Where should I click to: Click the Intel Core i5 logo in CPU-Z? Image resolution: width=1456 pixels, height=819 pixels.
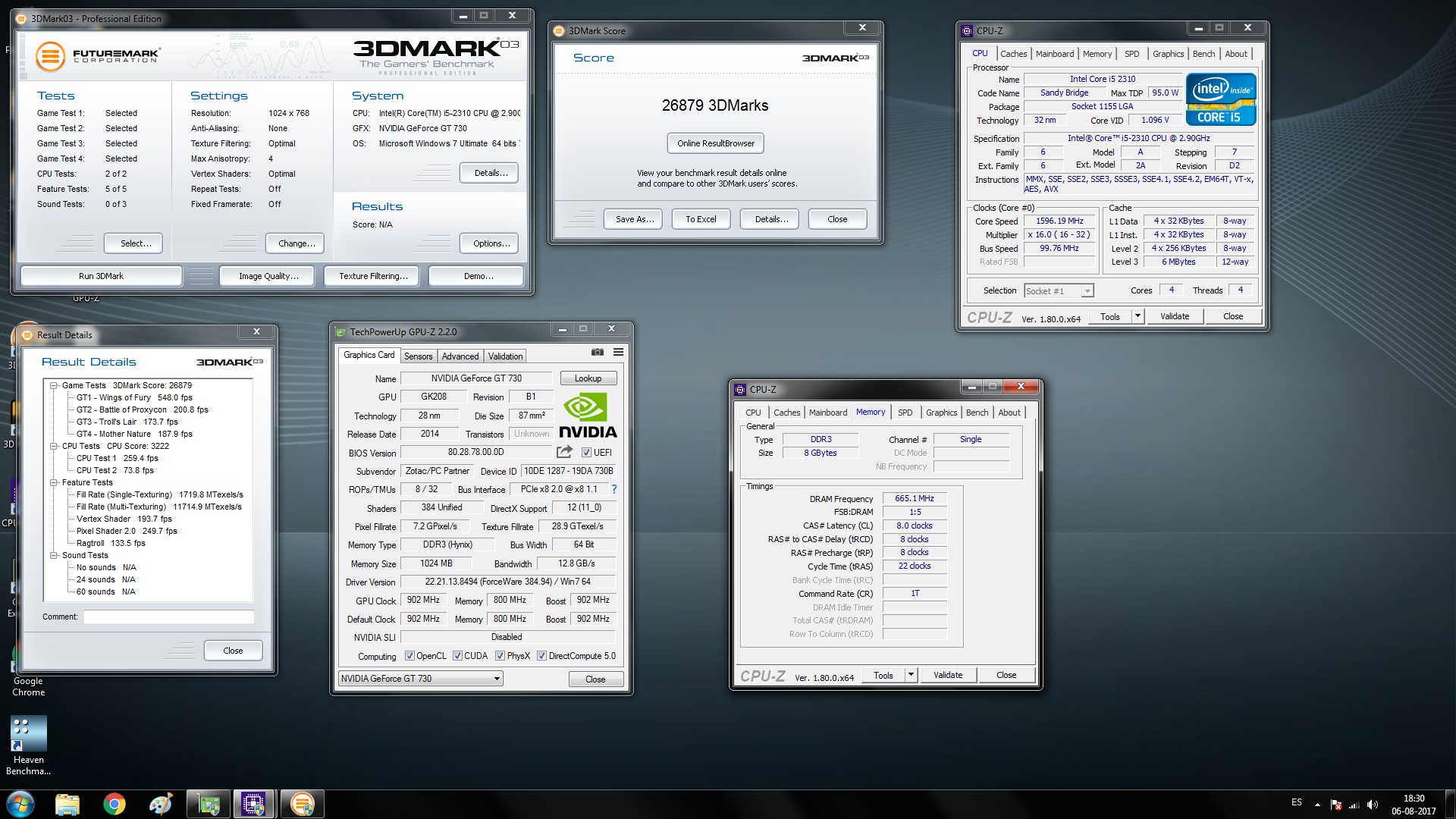pos(1221,99)
